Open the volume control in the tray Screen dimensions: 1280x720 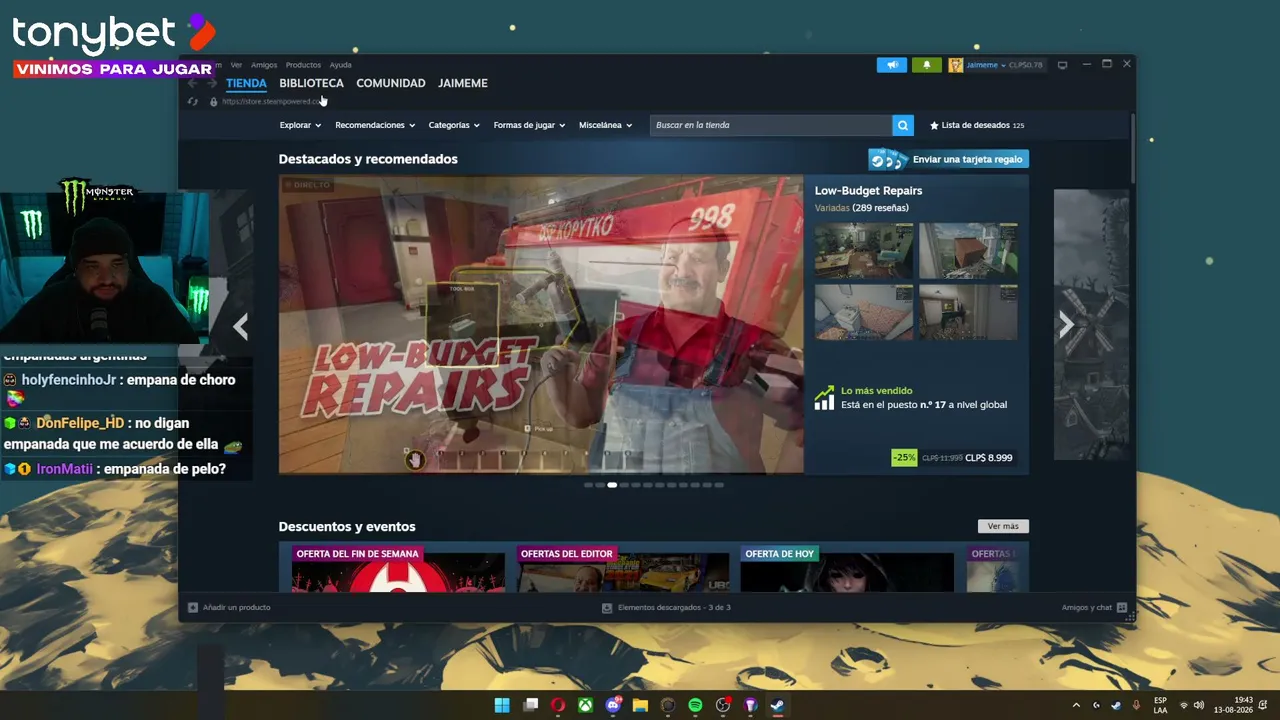click(1199, 705)
